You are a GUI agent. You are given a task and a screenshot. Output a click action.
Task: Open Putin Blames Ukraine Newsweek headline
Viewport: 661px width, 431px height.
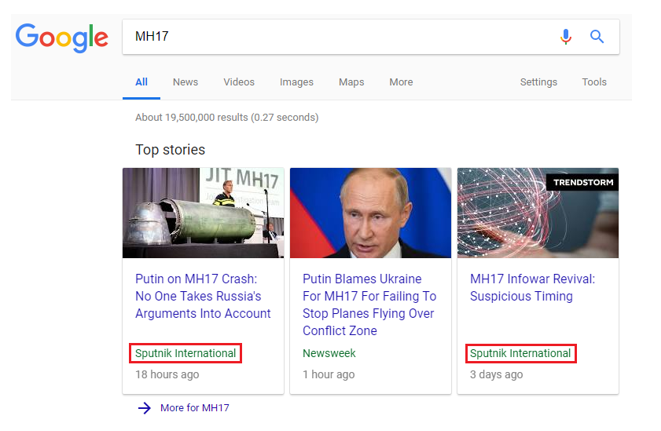pyautogui.click(x=369, y=304)
